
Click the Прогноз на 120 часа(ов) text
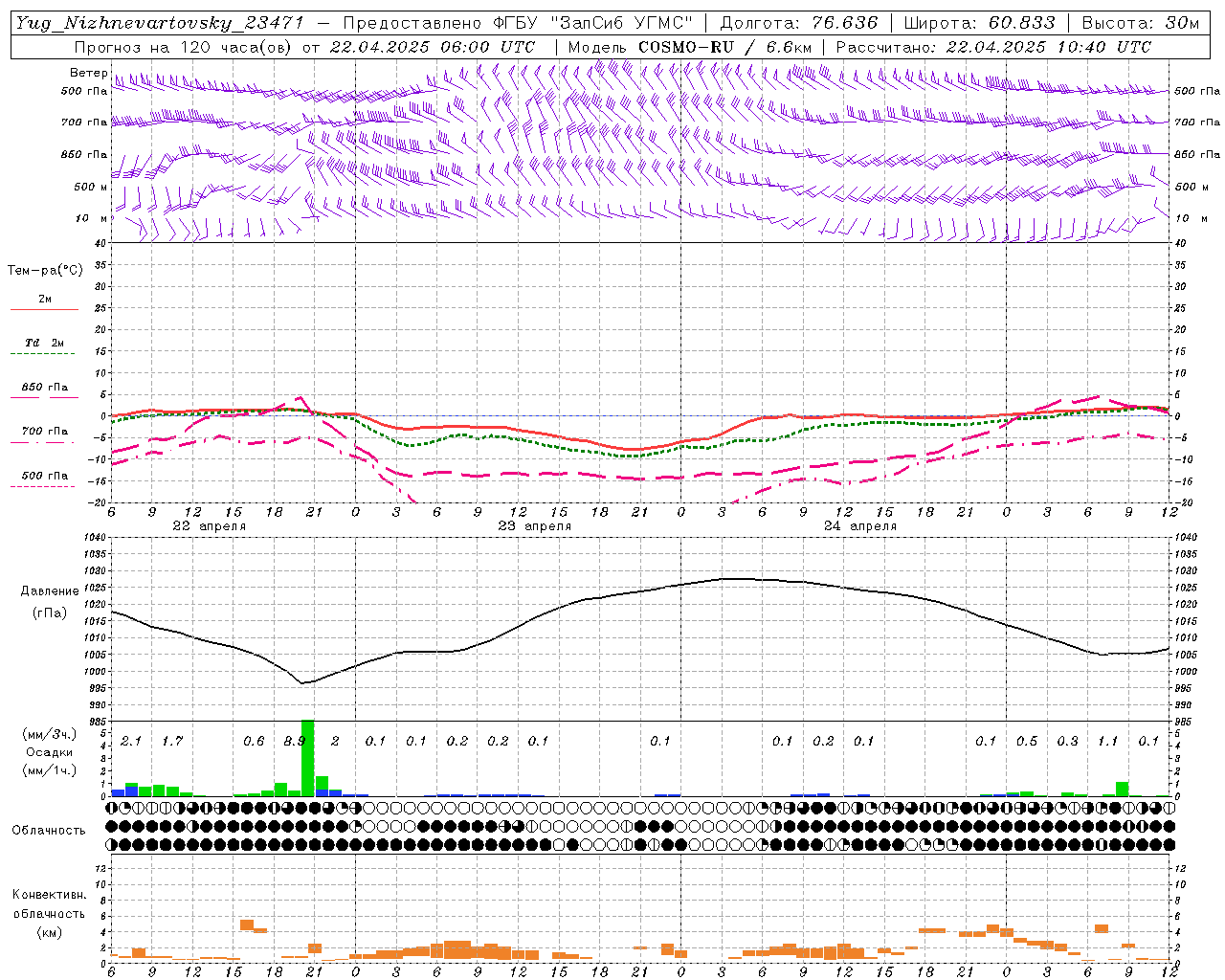tap(183, 47)
